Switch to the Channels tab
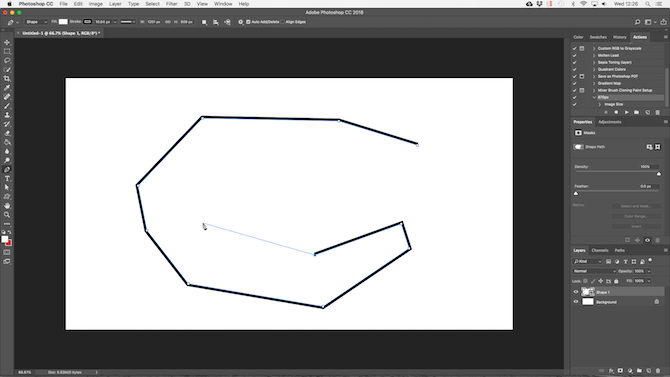 coord(599,250)
